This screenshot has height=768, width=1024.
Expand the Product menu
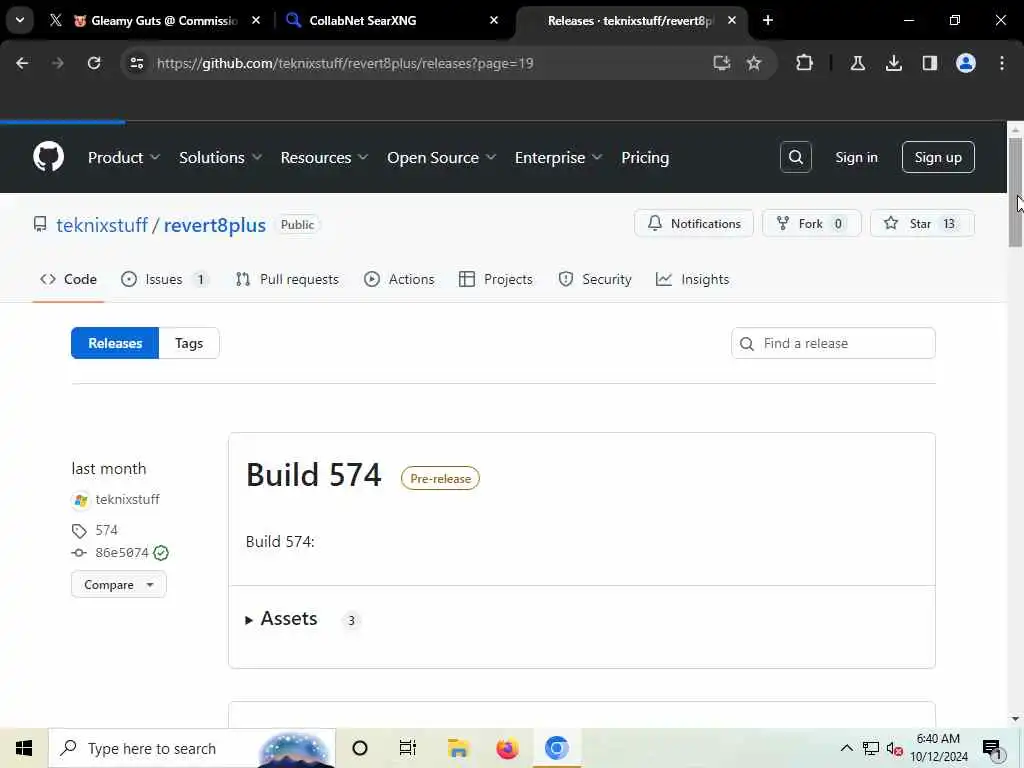coord(124,157)
